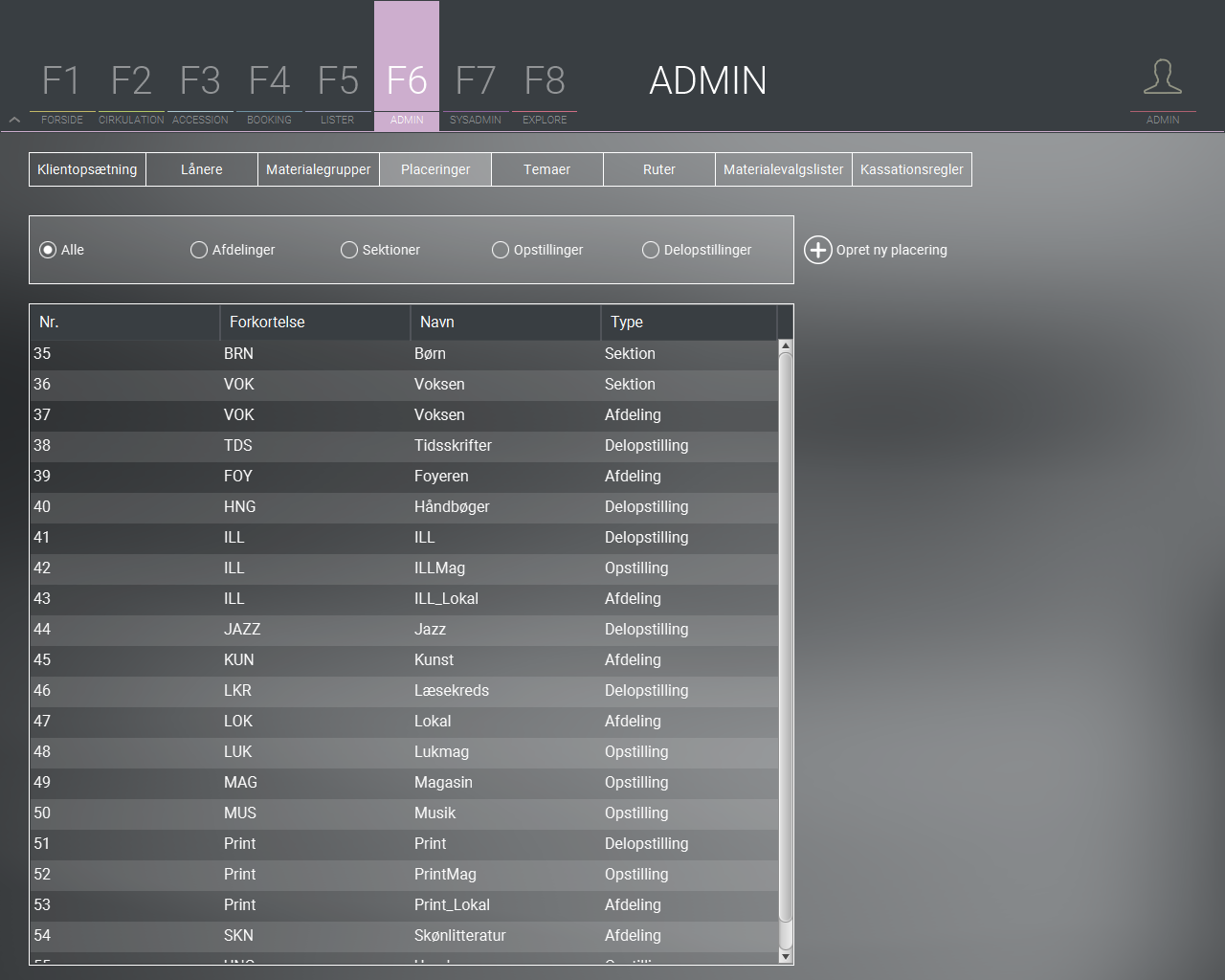Select the Sektioner radio button
The image size is (1225, 980).
click(349, 250)
